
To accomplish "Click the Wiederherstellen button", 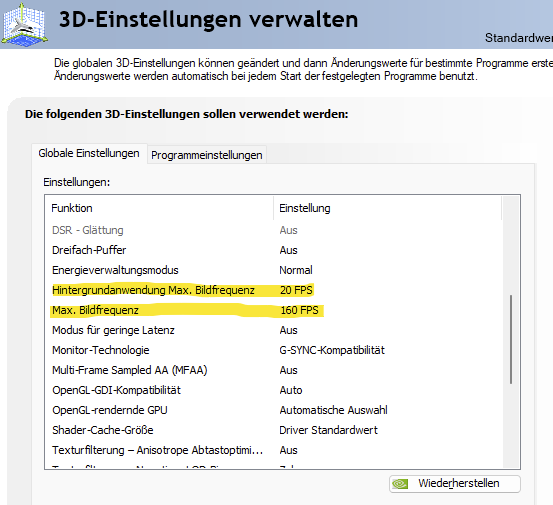I will tap(455, 483).
